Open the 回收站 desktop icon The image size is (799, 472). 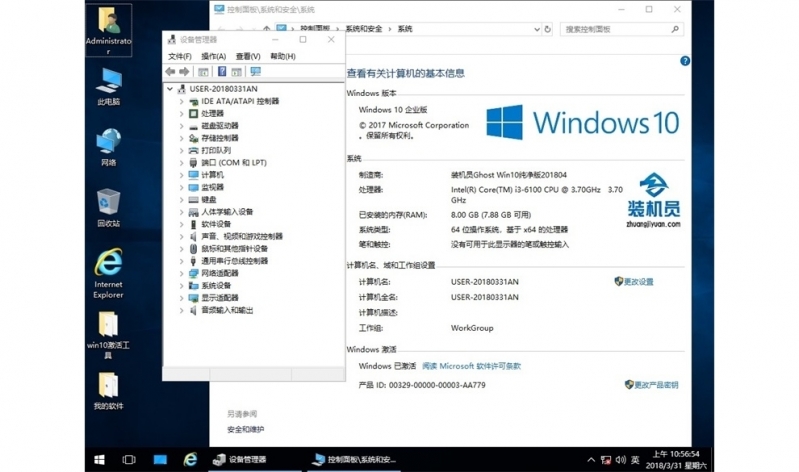(108, 207)
